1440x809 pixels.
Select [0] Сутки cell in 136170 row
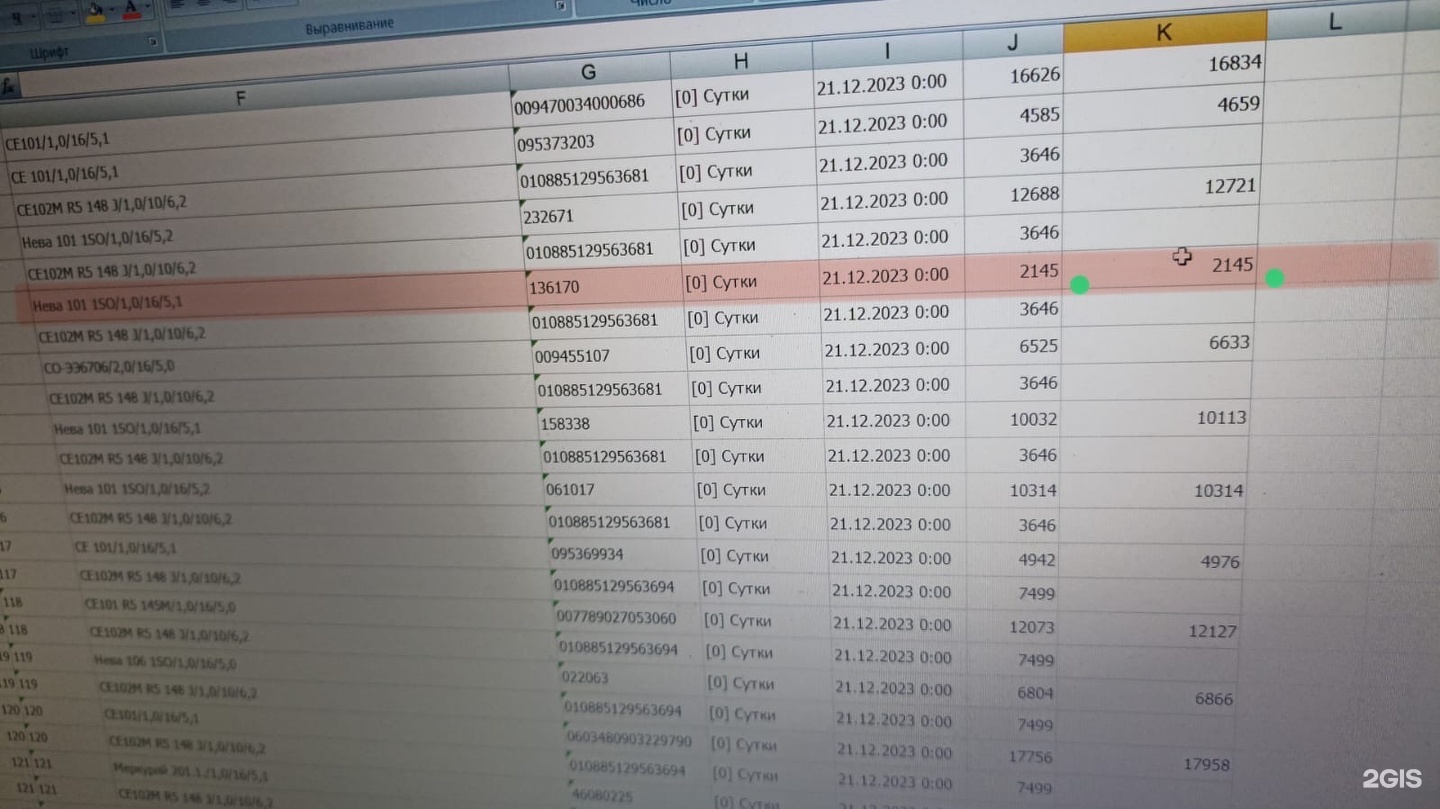(752, 281)
